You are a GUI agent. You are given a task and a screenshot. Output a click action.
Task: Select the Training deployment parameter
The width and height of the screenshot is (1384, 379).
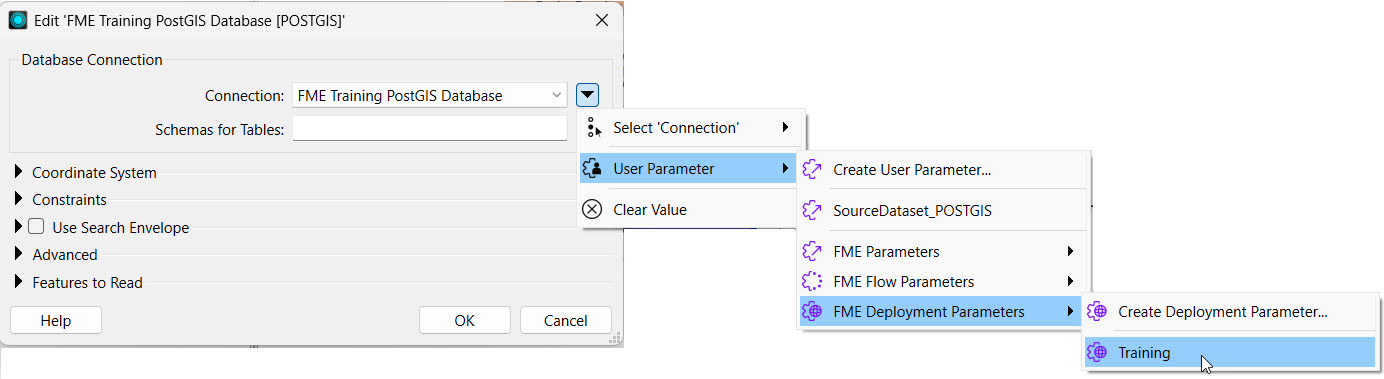click(1230, 352)
